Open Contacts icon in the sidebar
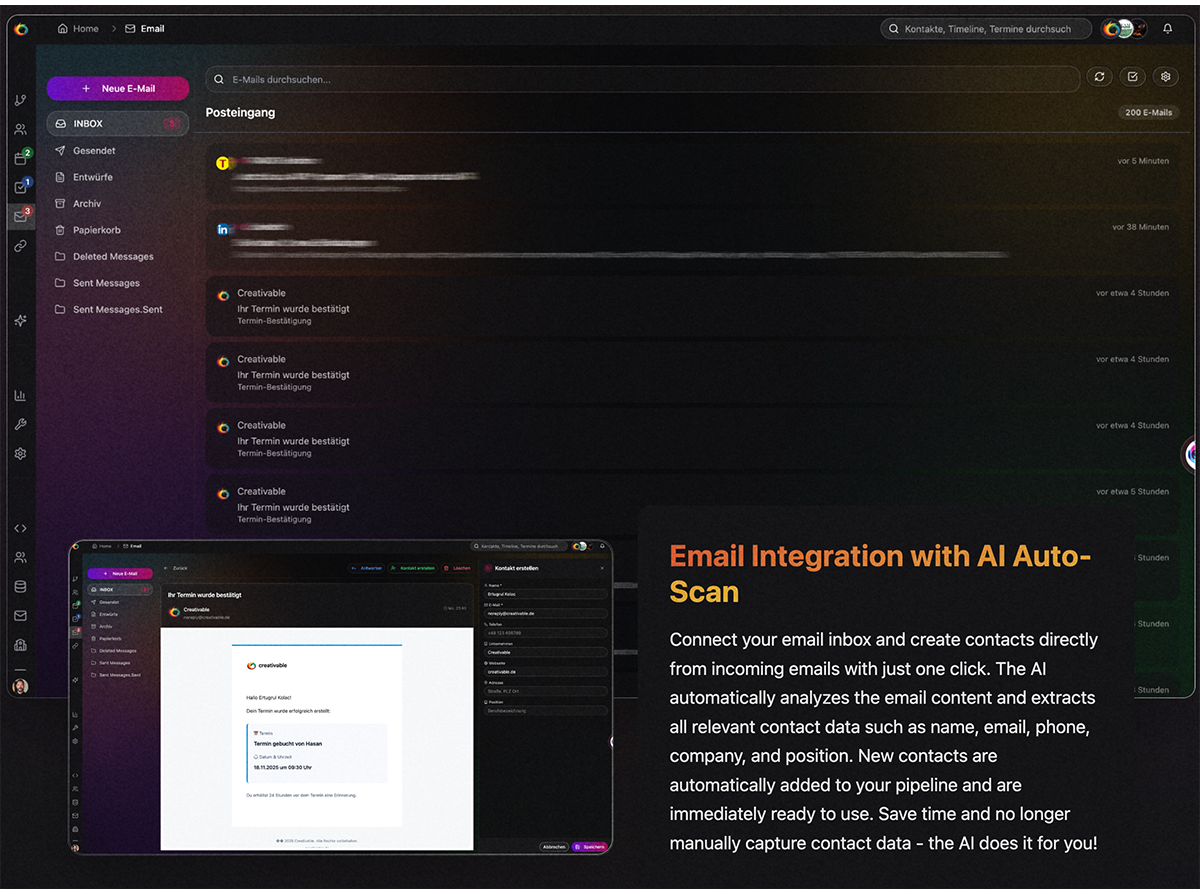1200x894 pixels. coord(20,128)
